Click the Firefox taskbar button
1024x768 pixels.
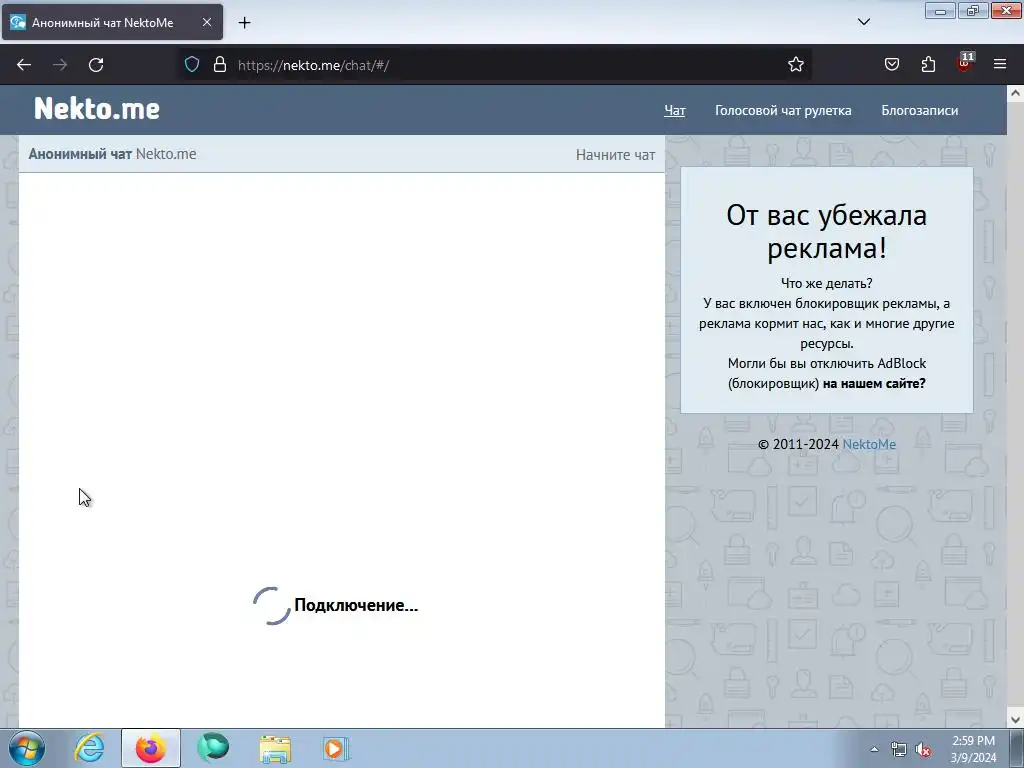(x=151, y=748)
